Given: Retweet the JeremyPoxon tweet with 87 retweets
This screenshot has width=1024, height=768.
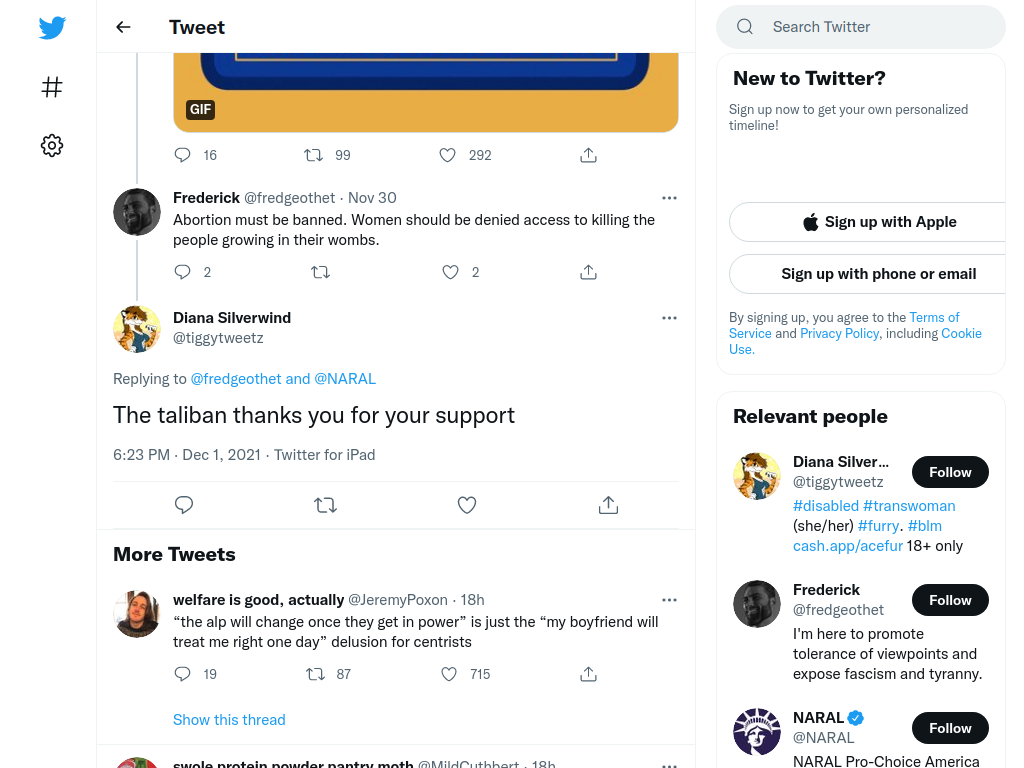Looking at the screenshot, I should pos(315,674).
